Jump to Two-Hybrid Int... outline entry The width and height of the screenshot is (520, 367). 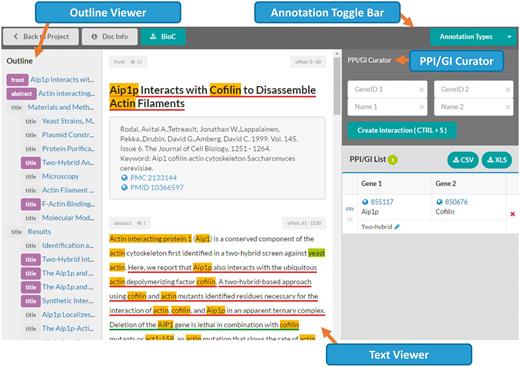(x=68, y=259)
